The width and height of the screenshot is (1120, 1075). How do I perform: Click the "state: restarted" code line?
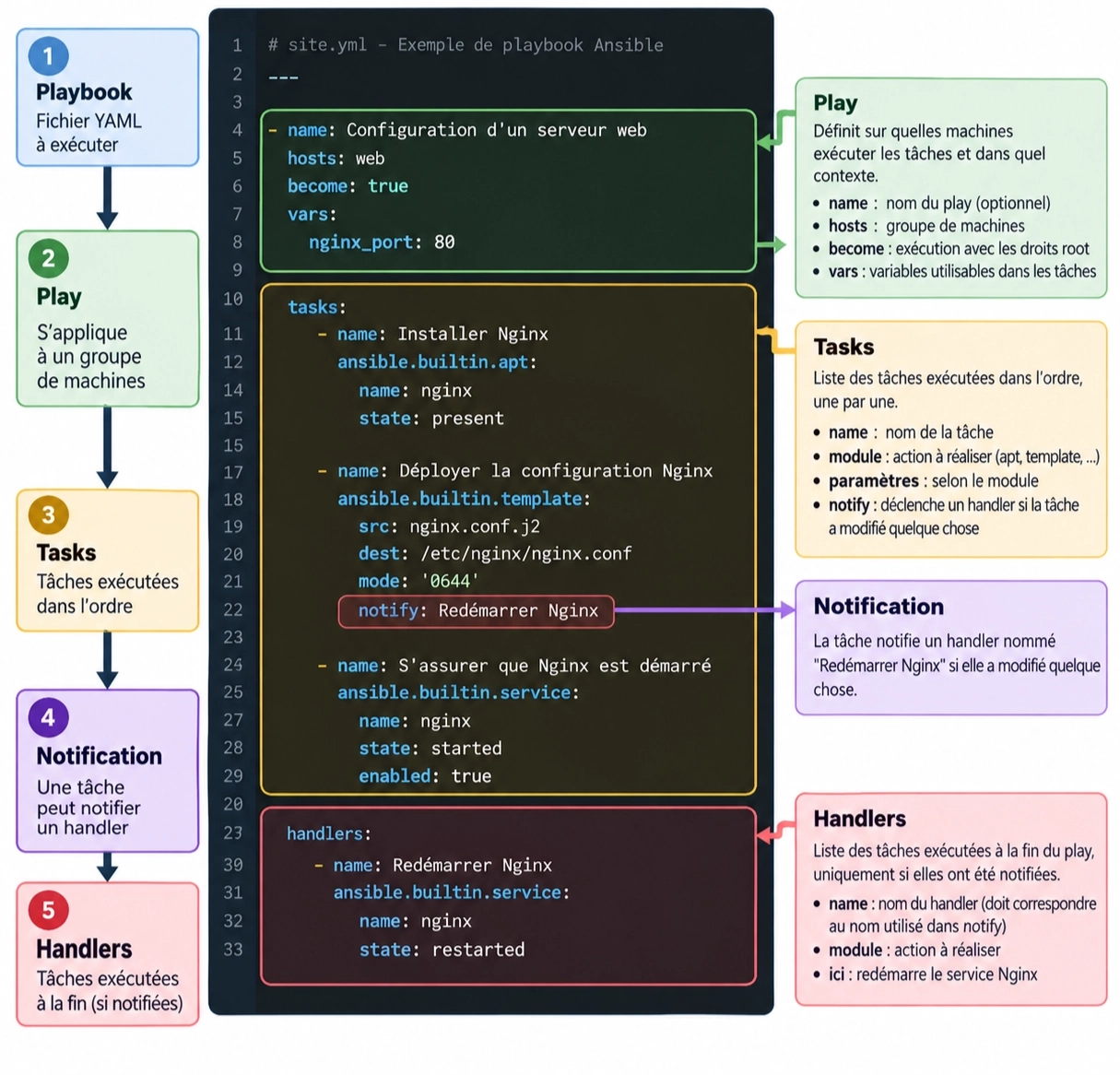[442, 950]
